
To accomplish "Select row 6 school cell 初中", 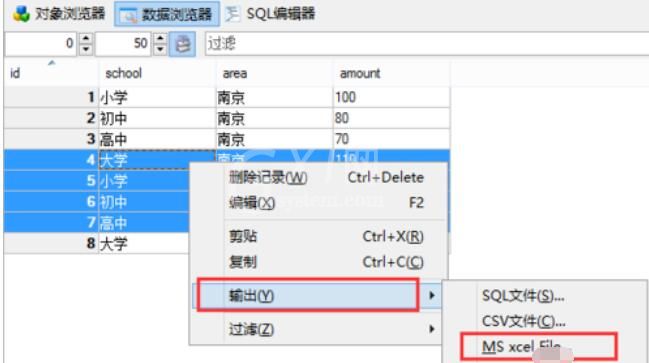I will (x=144, y=202).
